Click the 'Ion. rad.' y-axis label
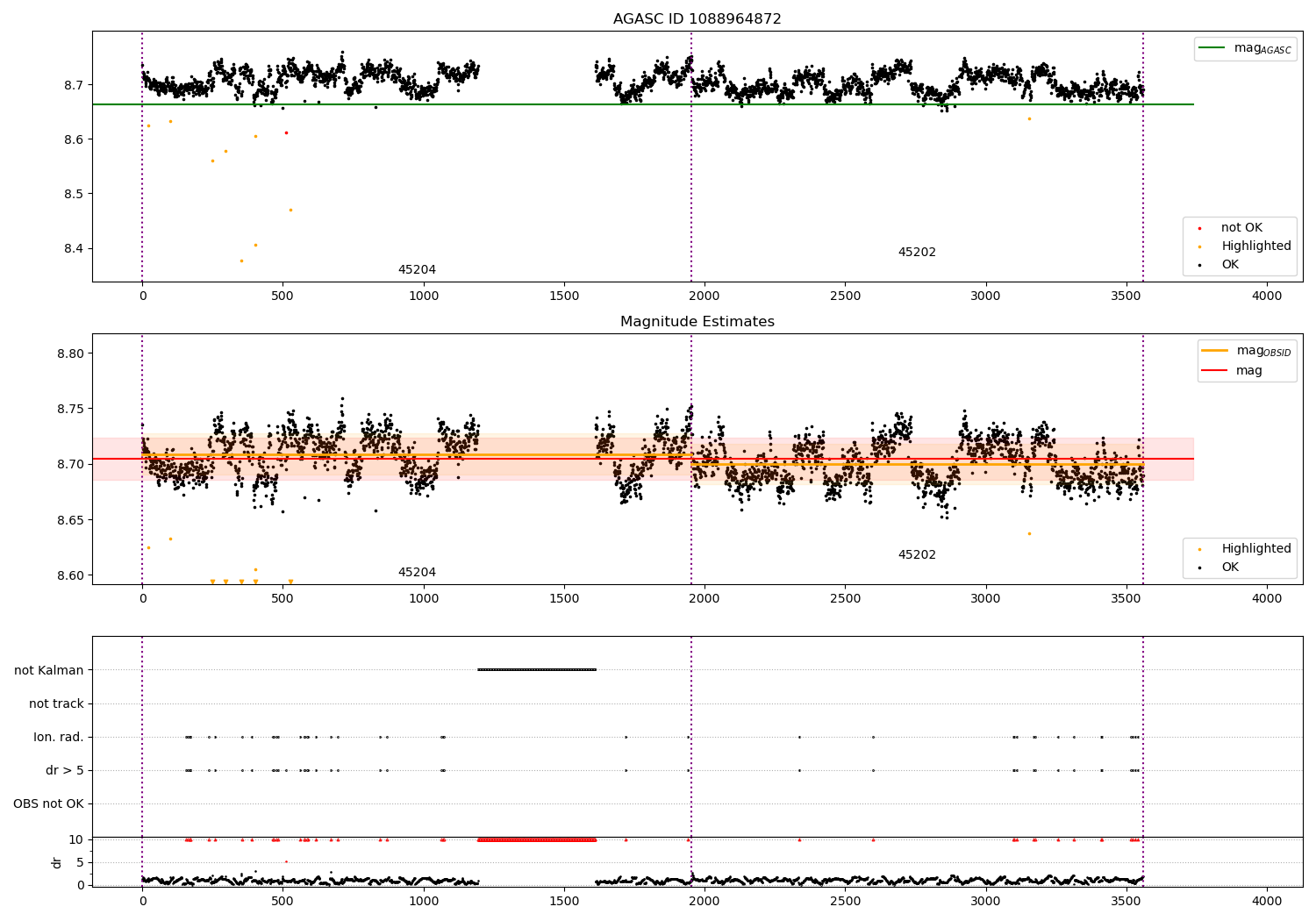This screenshot has width=1316, height=921. pyautogui.click(x=59, y=737)
